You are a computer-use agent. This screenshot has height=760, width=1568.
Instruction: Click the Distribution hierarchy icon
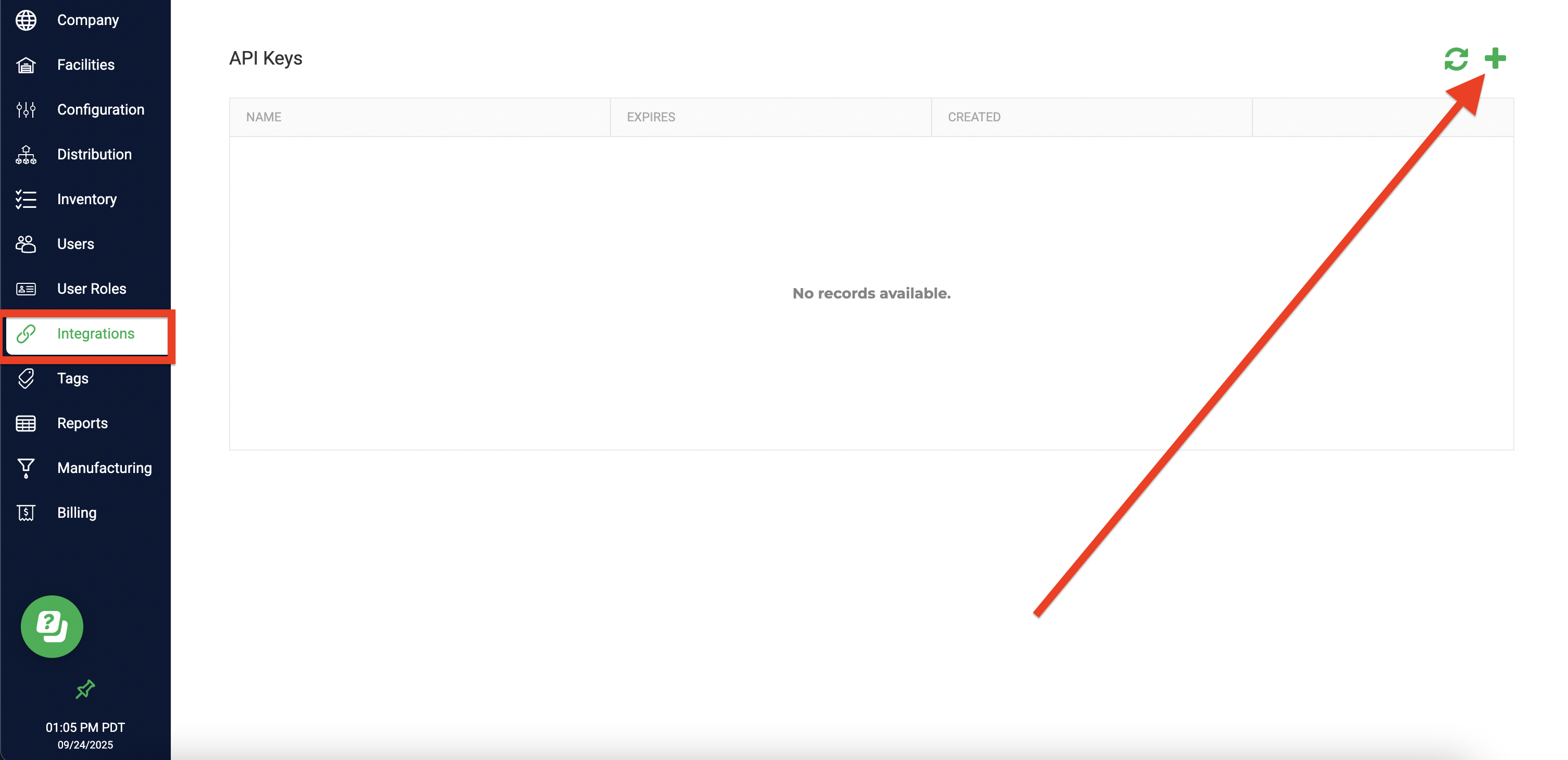(x=26, y=155)
